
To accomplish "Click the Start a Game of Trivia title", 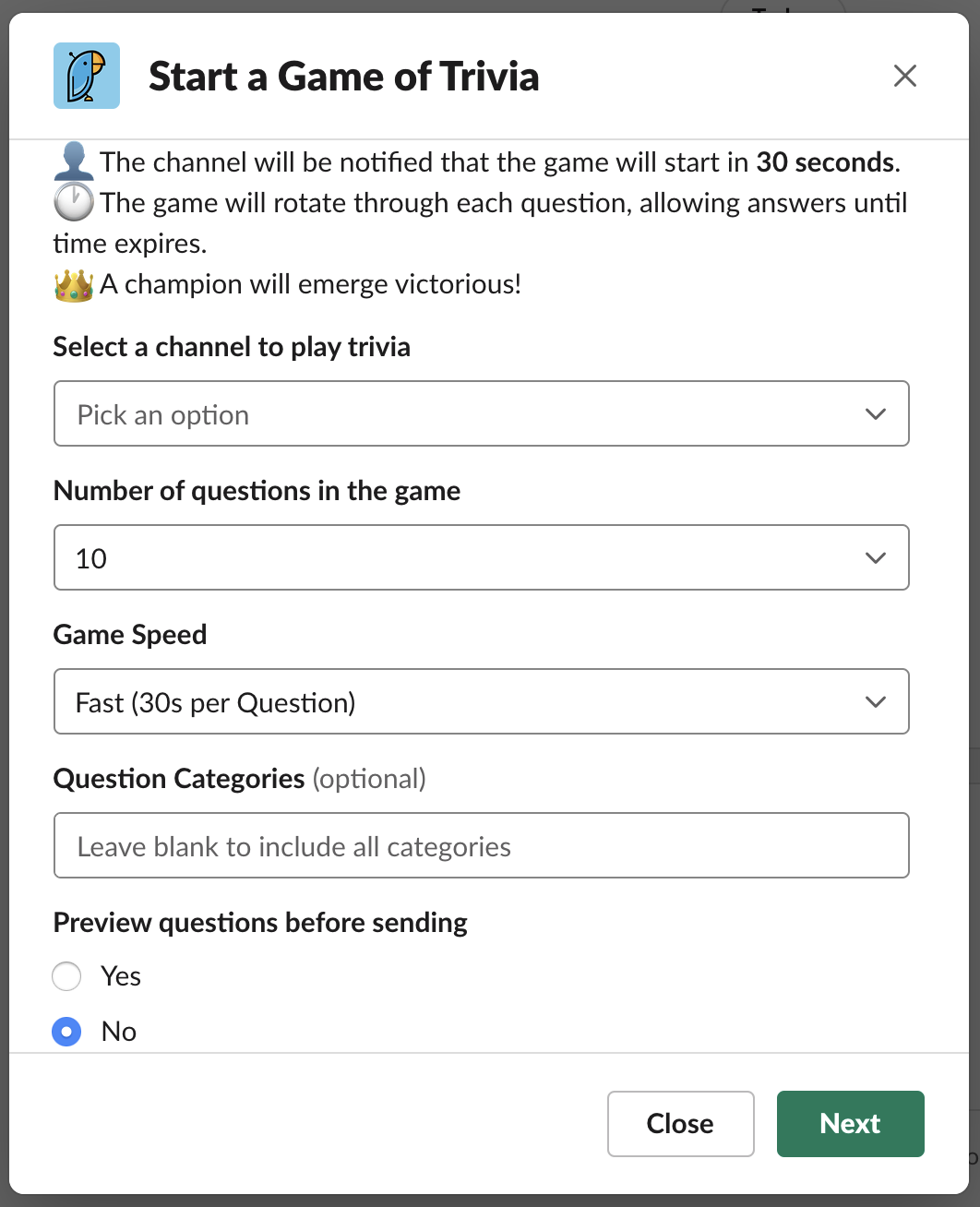I will pyautogui.click(x=344, y=77).
